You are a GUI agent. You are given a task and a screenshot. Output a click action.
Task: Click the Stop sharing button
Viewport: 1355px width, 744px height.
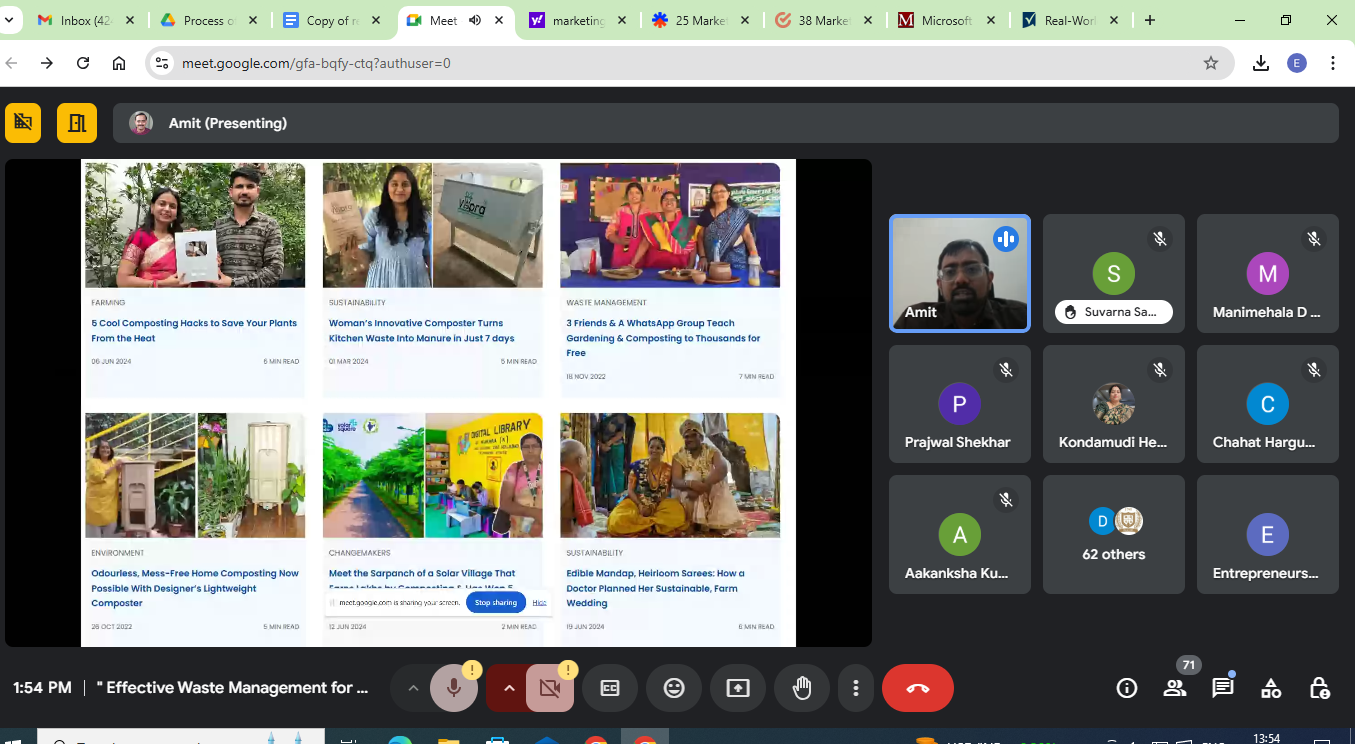[x=496, y=603]
